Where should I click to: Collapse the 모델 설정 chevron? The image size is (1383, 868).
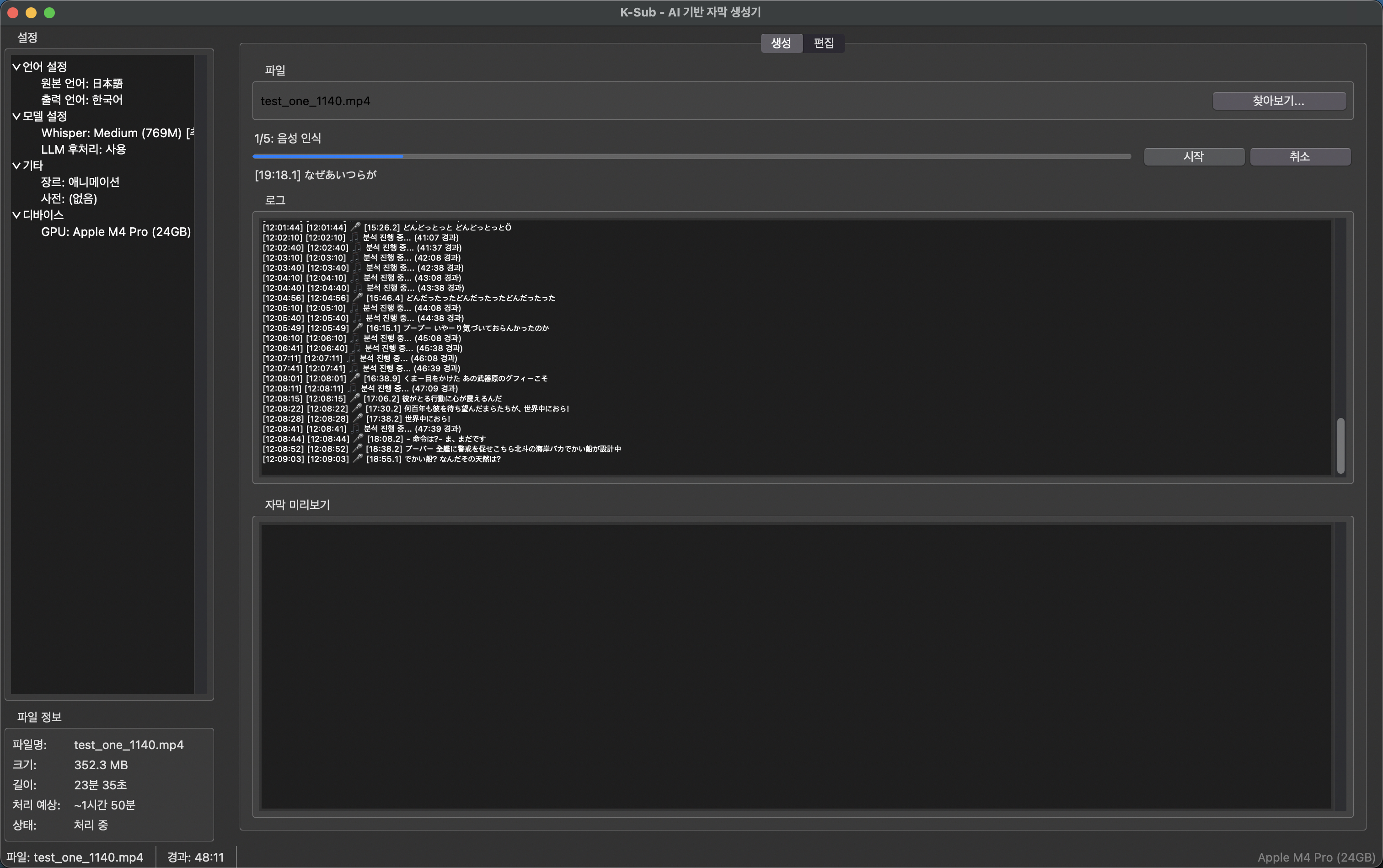tap(16, 117)
